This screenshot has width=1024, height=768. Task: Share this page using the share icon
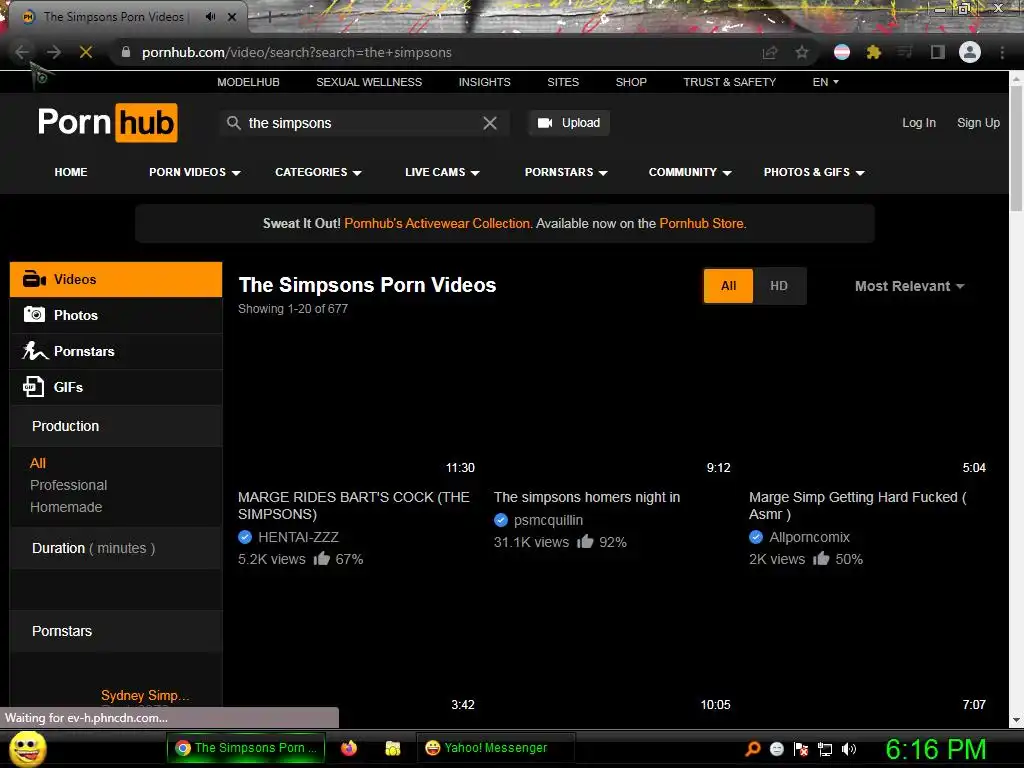[770, 52]
